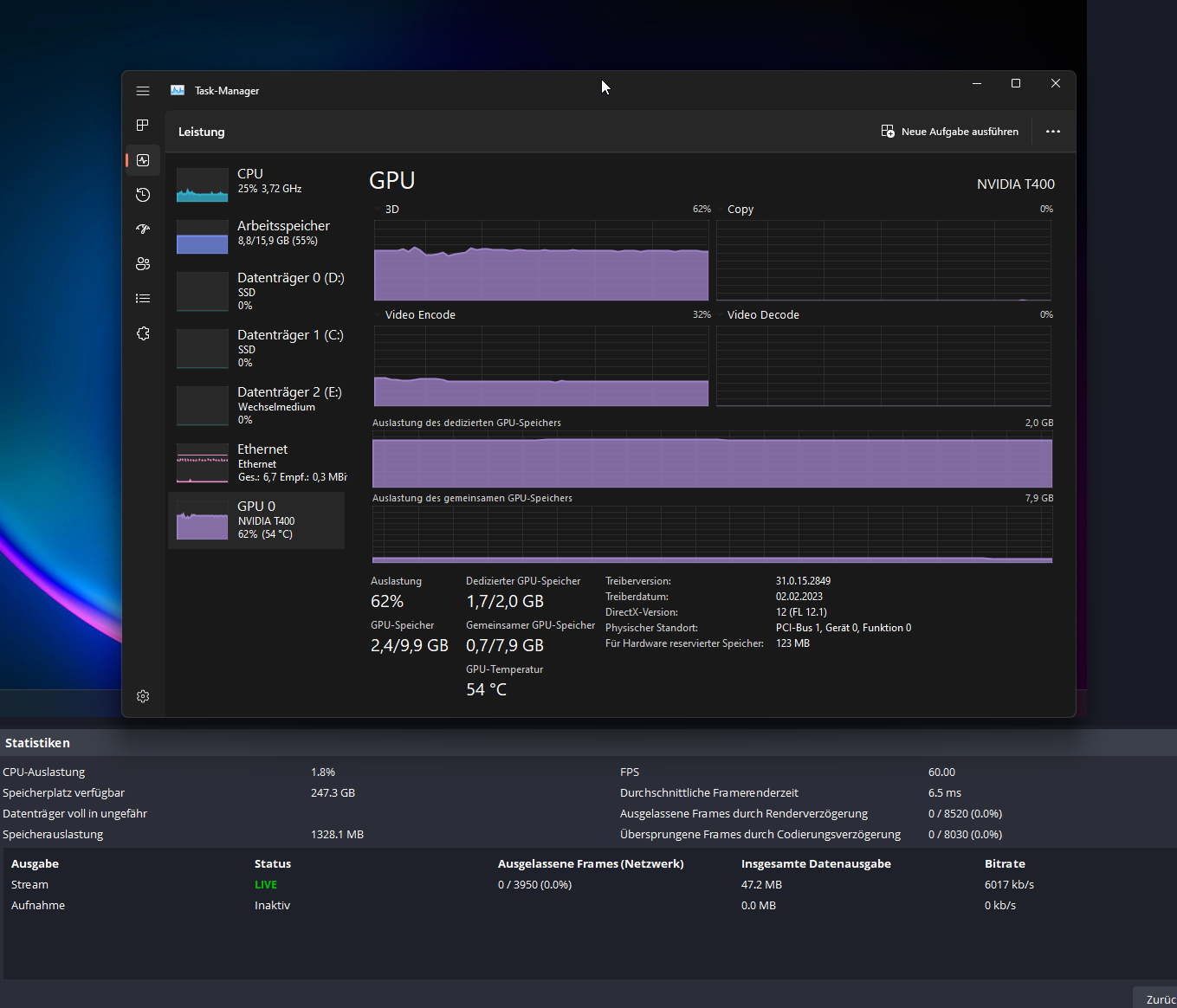Click the Bitrate column header

(1005, 864)
